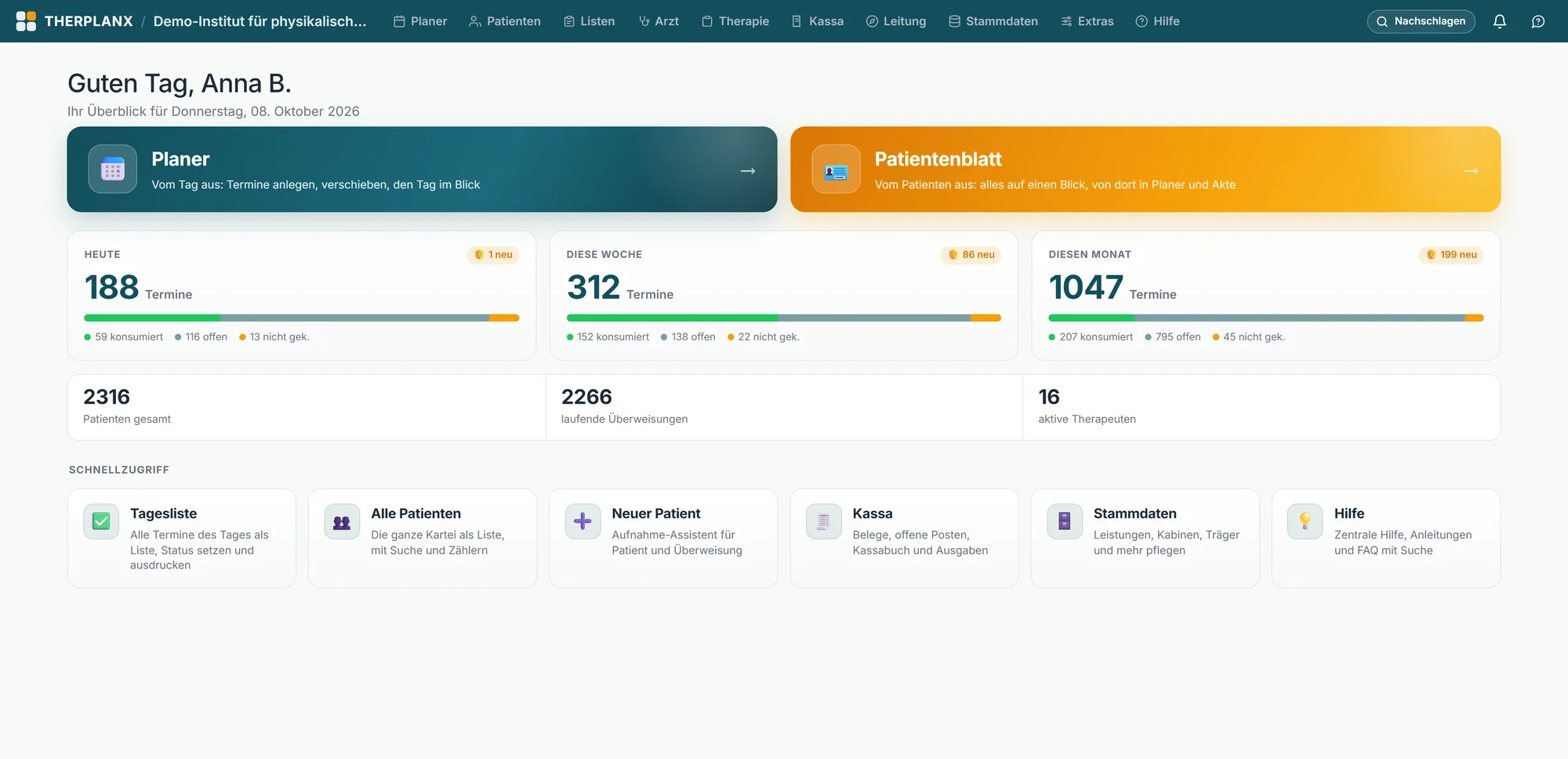Open the notifications bell
1568x759 pixels.
click(1499, 21)
